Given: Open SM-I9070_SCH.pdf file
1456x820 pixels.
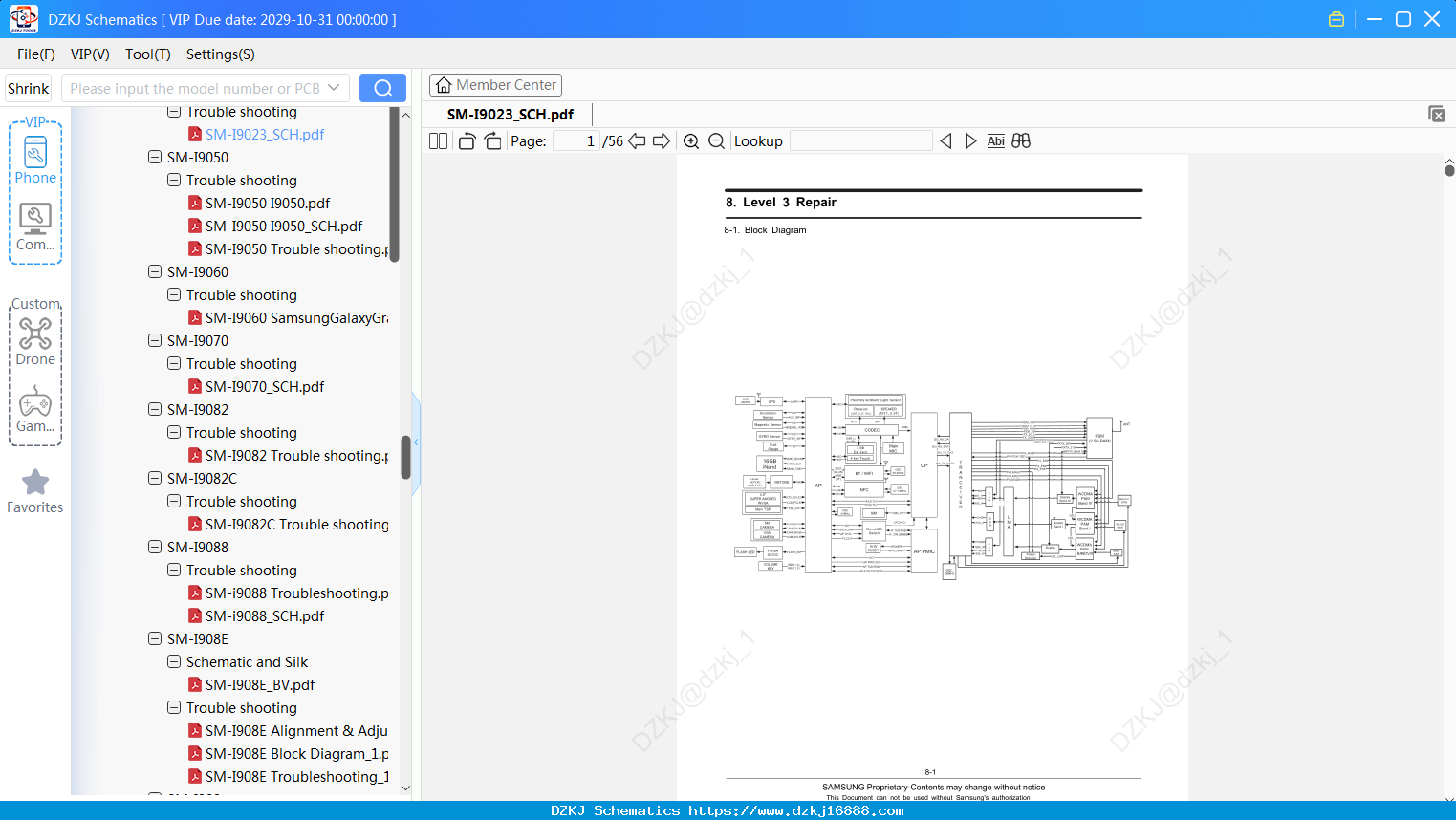Looking at the screenshot, I should [x=265, y=387].
